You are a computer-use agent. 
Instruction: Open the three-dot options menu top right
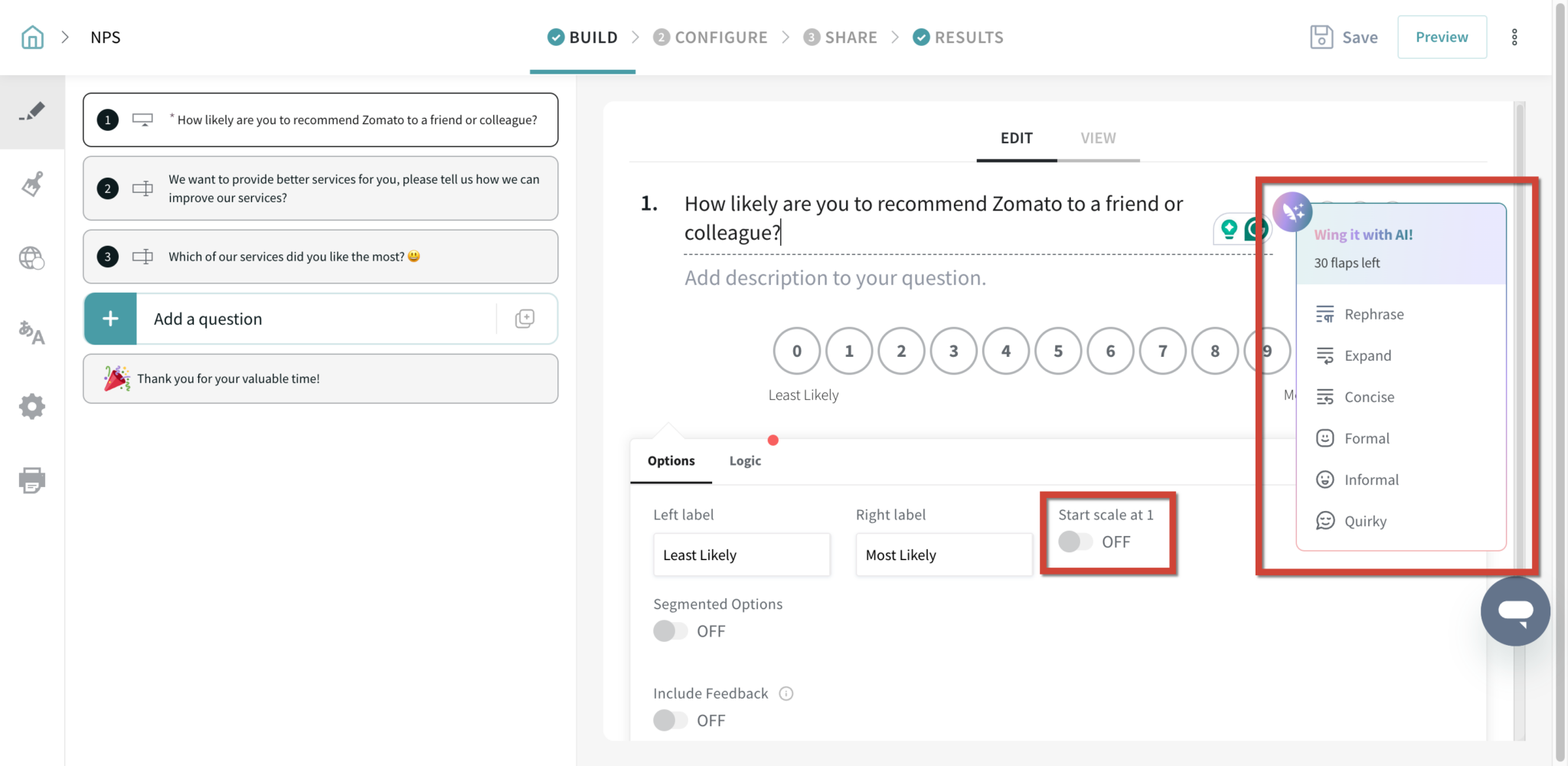1515,36
